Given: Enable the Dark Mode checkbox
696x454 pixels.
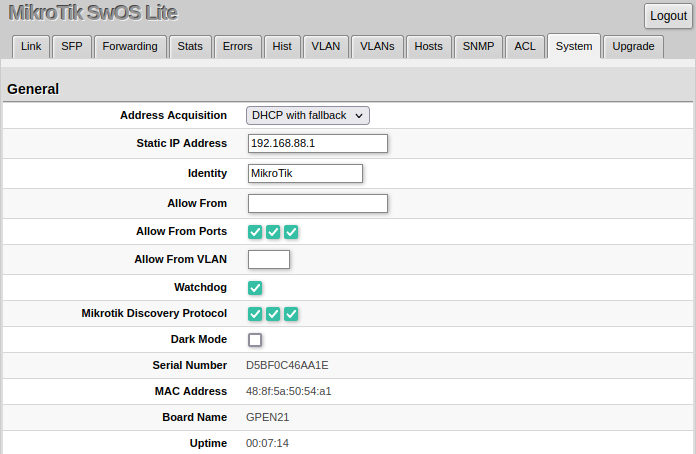Looking at the screenshot, I should click(255, 340).
